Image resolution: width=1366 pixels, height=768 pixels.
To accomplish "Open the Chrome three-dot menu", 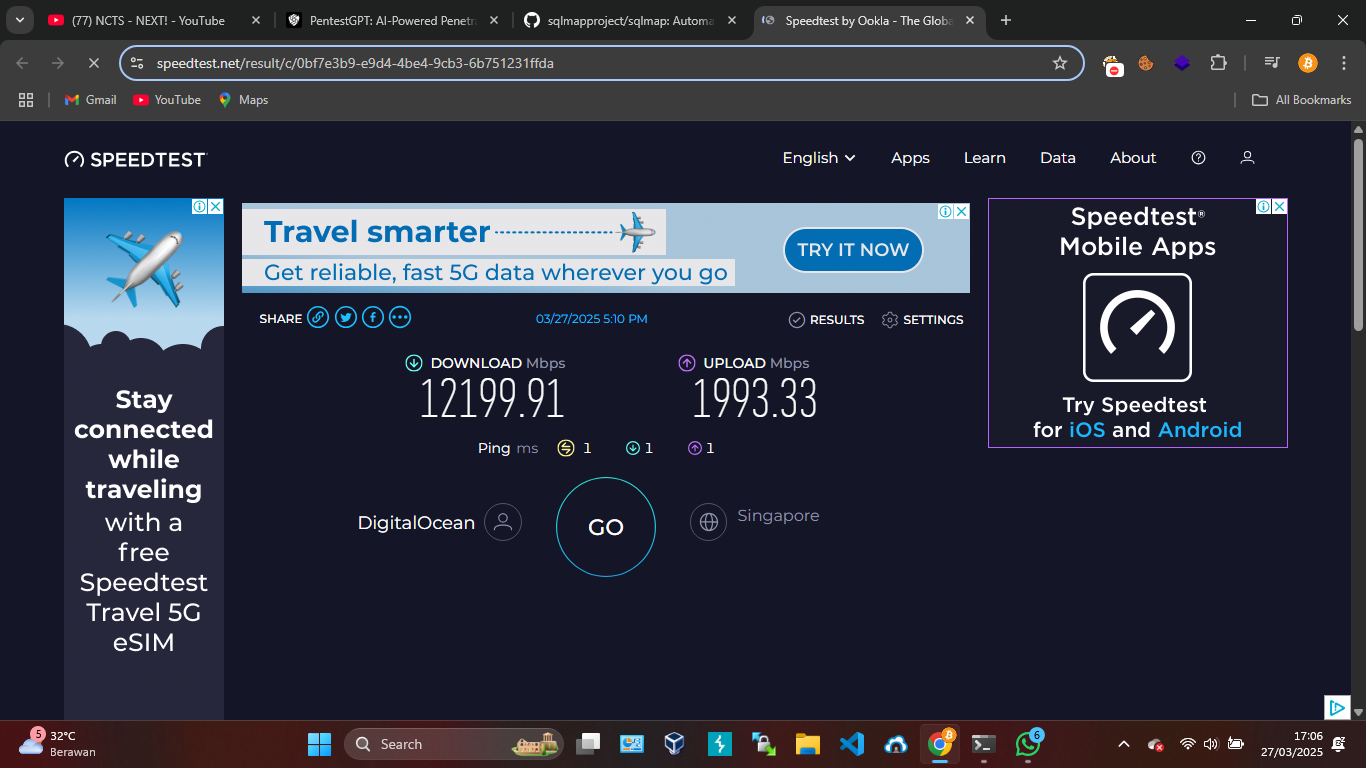I will (1343, 63).
